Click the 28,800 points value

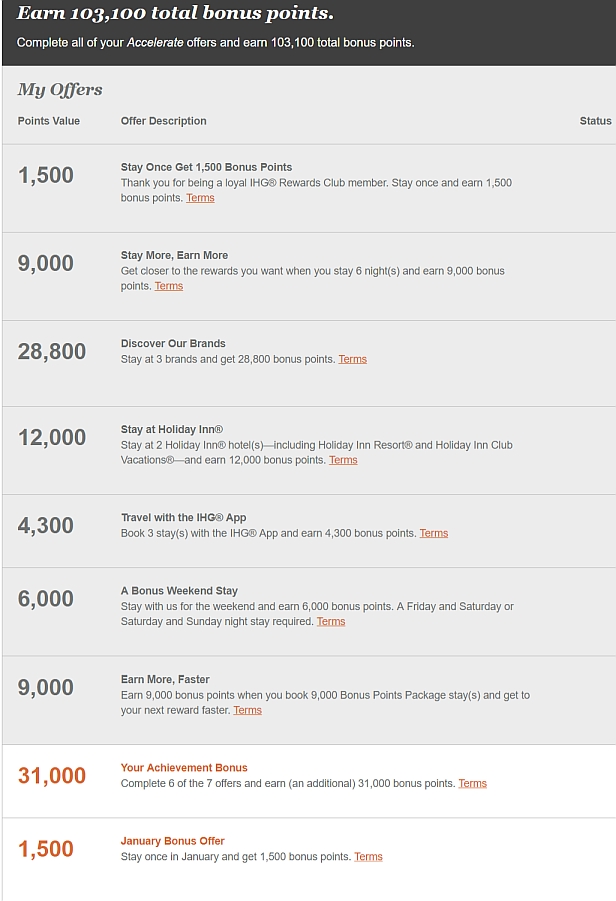(x=52, y=351)
